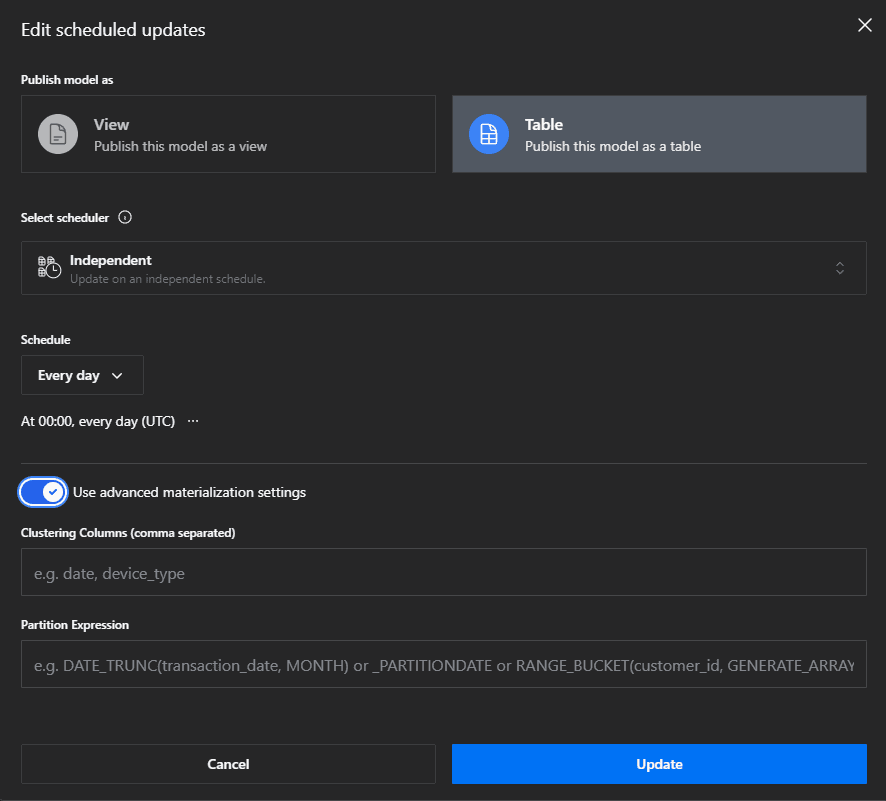The height and width of the screenshot is (801, 886).
Task: Click the Independent scheduler clock icon
Action: (x=49, y=267)
